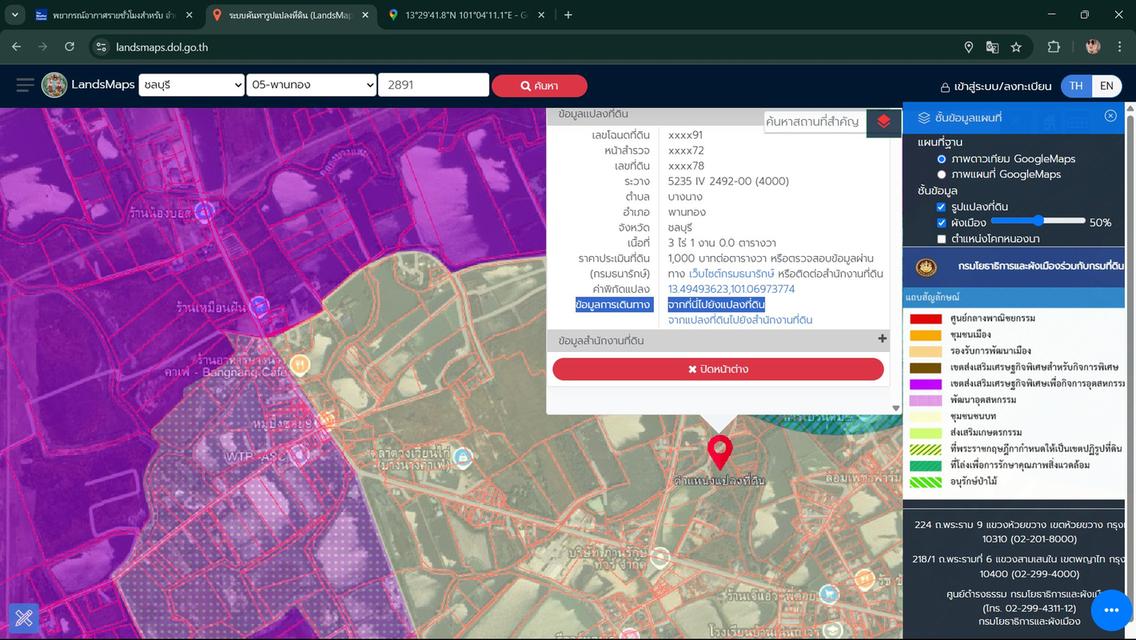The height and width of the screenshot is (640, 1136).
Task: Click the red map layers icon
Action: coord(883,121)
